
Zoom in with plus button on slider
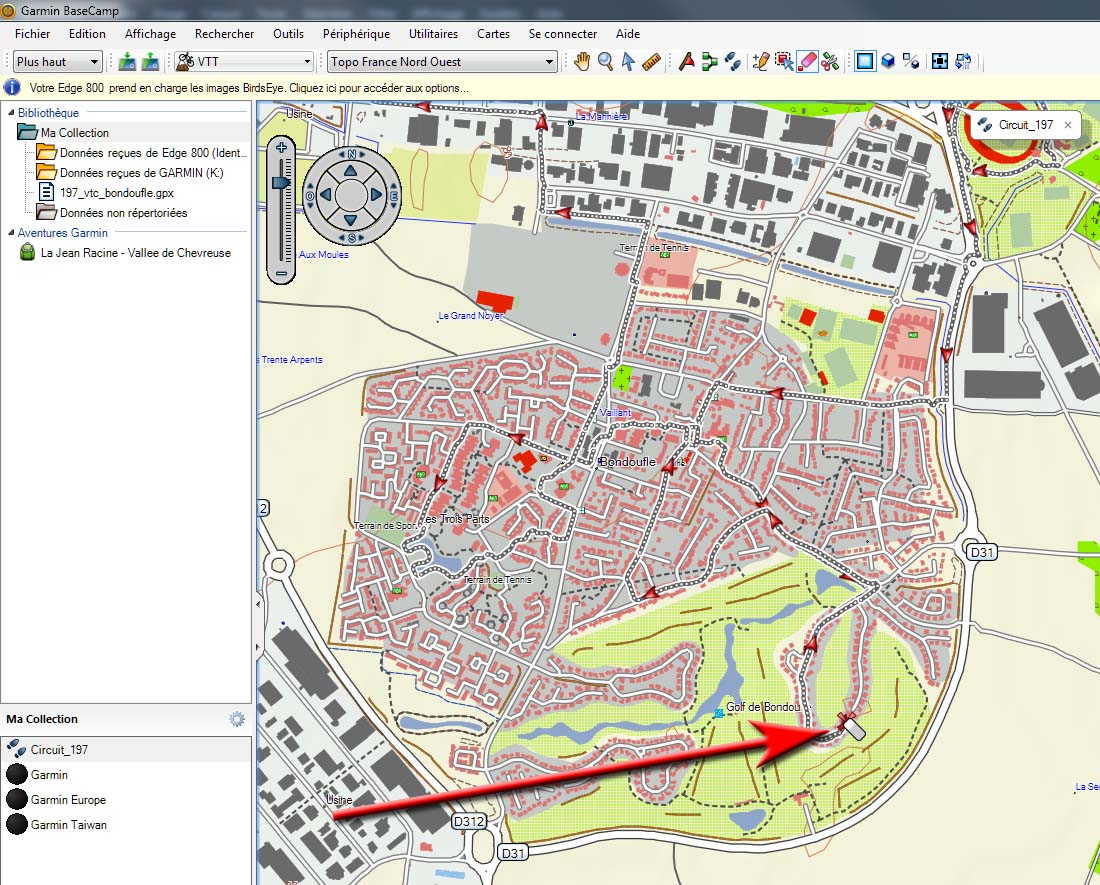[281, 147]
